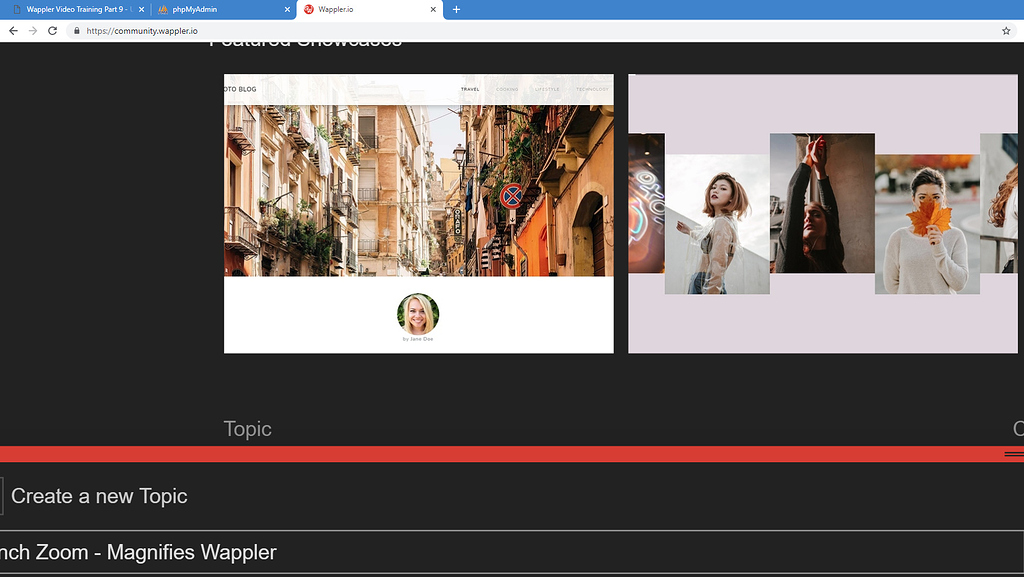Select LIFESTYLE in the showcase blog menu
This screenshot has height=577, width=1024.
coord(548,88)
